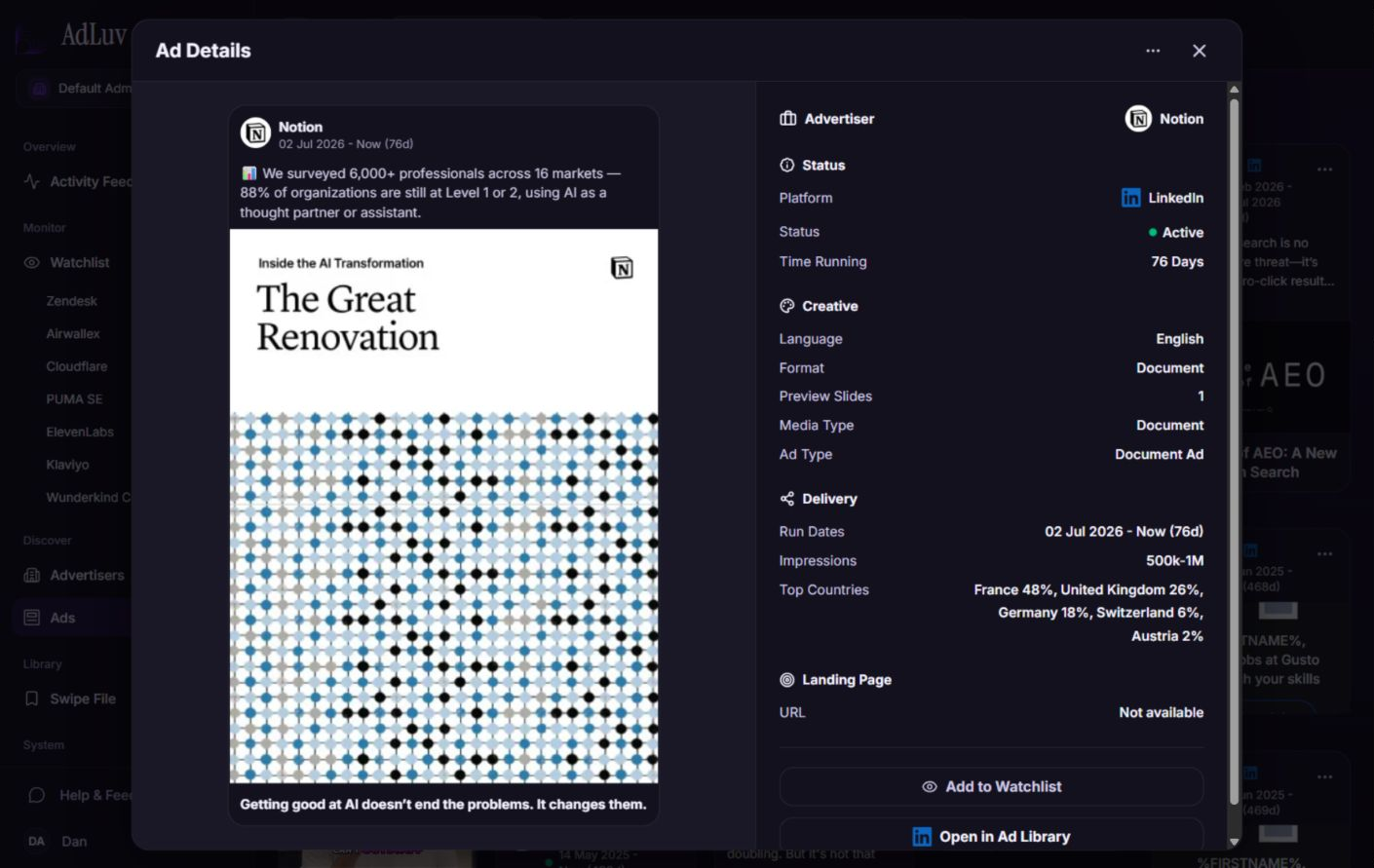This screenshot has height=868, width=1374.
Task: Click the Delivery share icon
Action: pos(787,499)
